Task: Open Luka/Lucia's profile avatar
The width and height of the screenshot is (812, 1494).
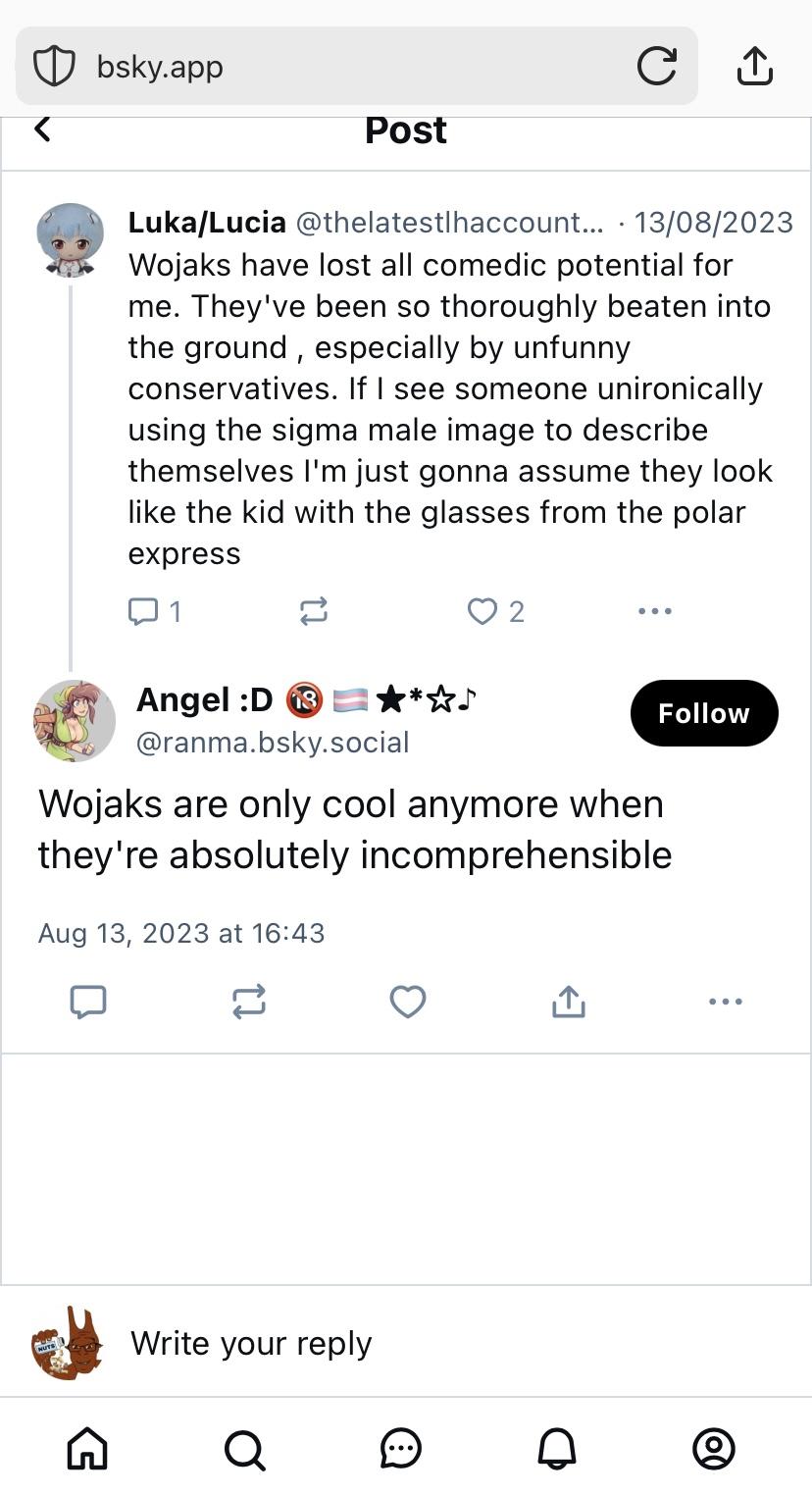Action: coord(70,240)
